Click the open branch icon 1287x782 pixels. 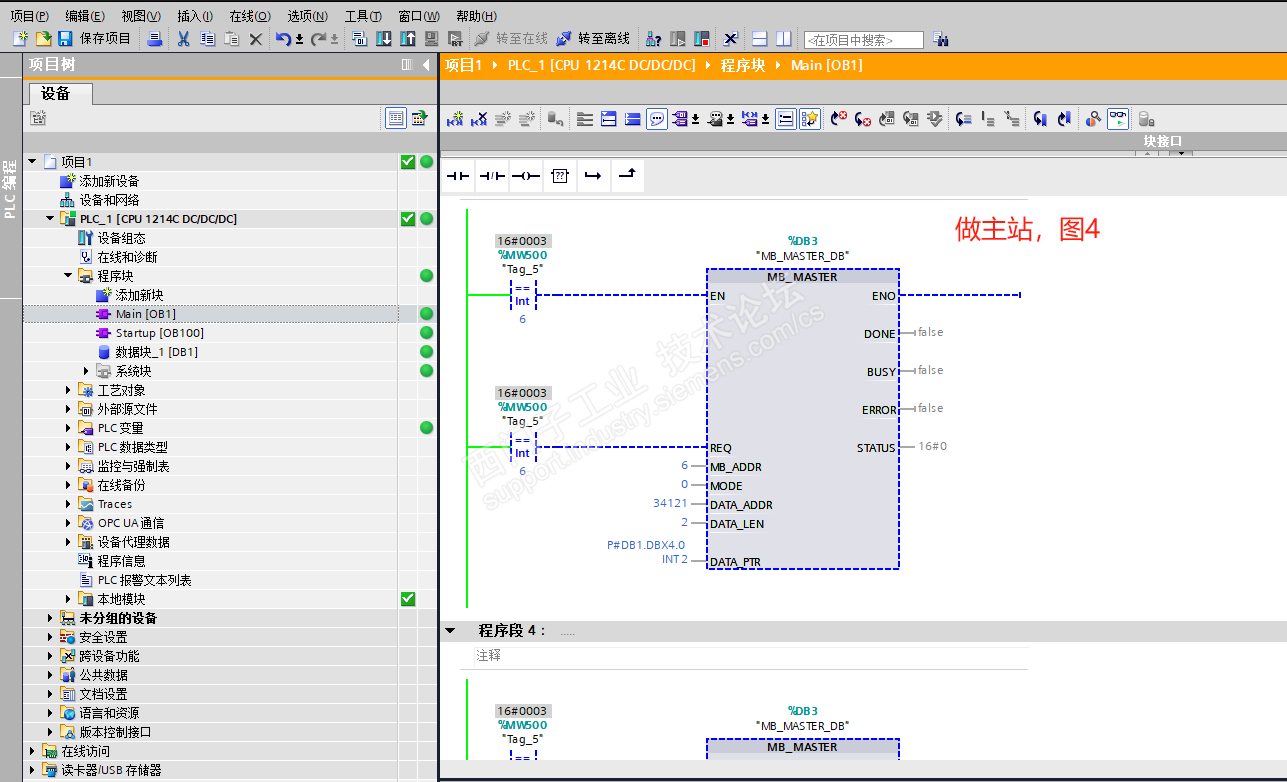(x=593, y=176)
